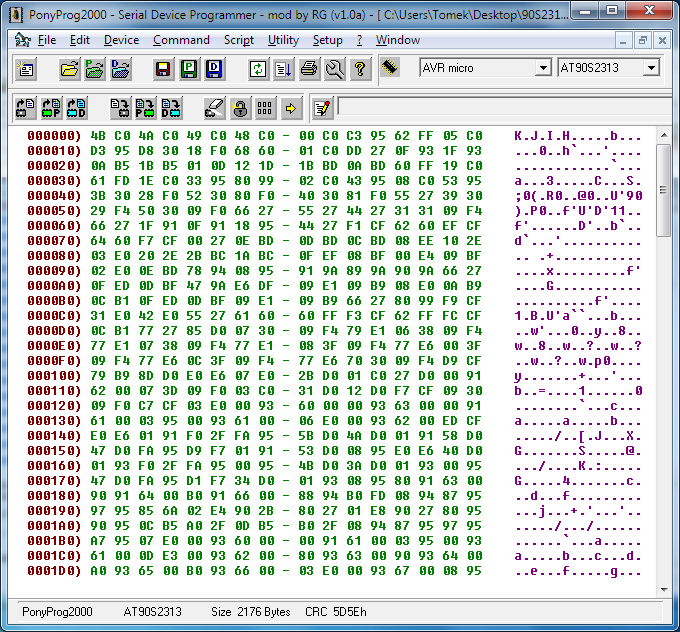Viewport: 680px width, 632px height.
Task: Save program (FLASH) file green floppy
Action: coord(189,69)
